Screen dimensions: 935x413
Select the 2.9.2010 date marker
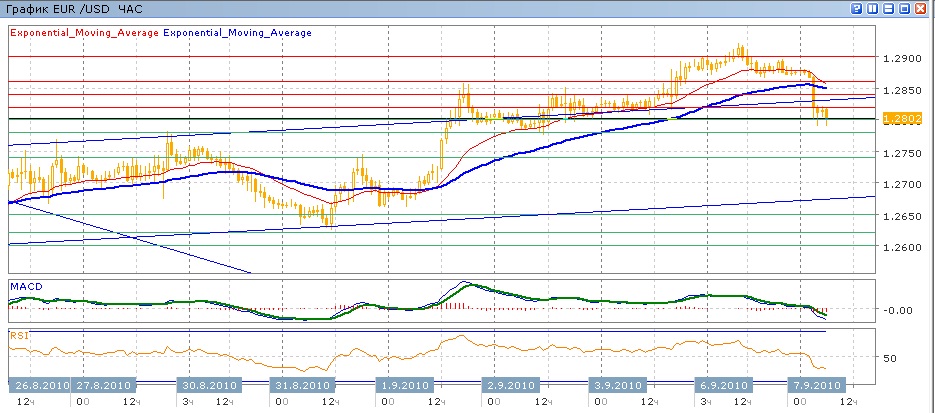tap(511, 385)
